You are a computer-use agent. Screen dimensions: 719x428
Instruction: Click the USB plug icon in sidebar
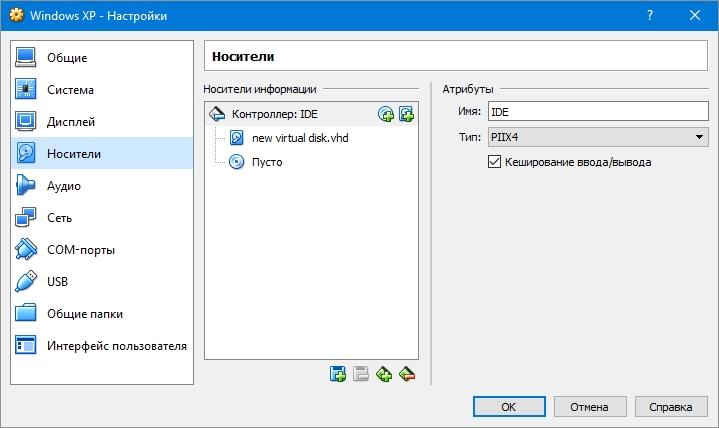pos(25,281)
